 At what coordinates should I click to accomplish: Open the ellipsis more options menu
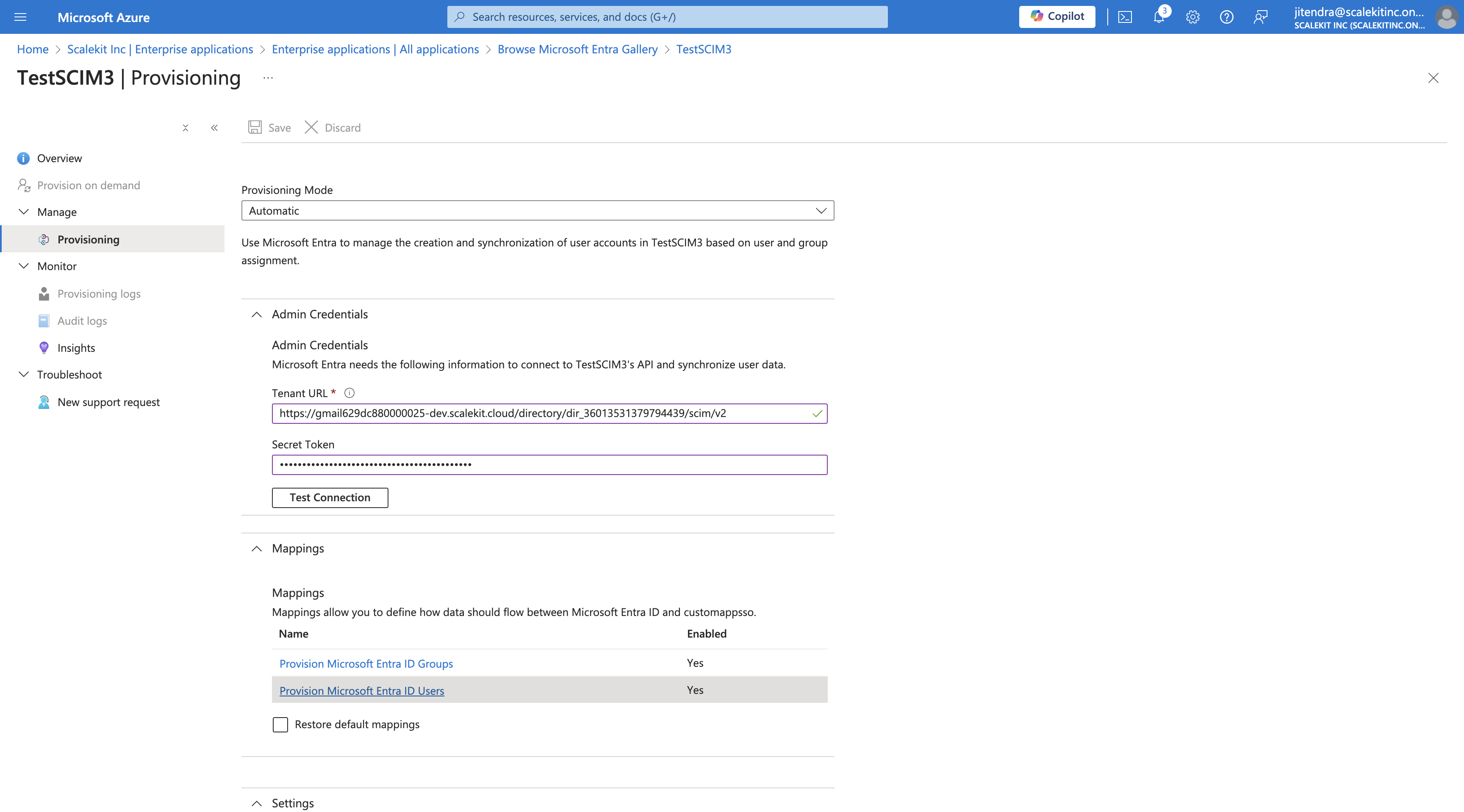tap(268, 78)
